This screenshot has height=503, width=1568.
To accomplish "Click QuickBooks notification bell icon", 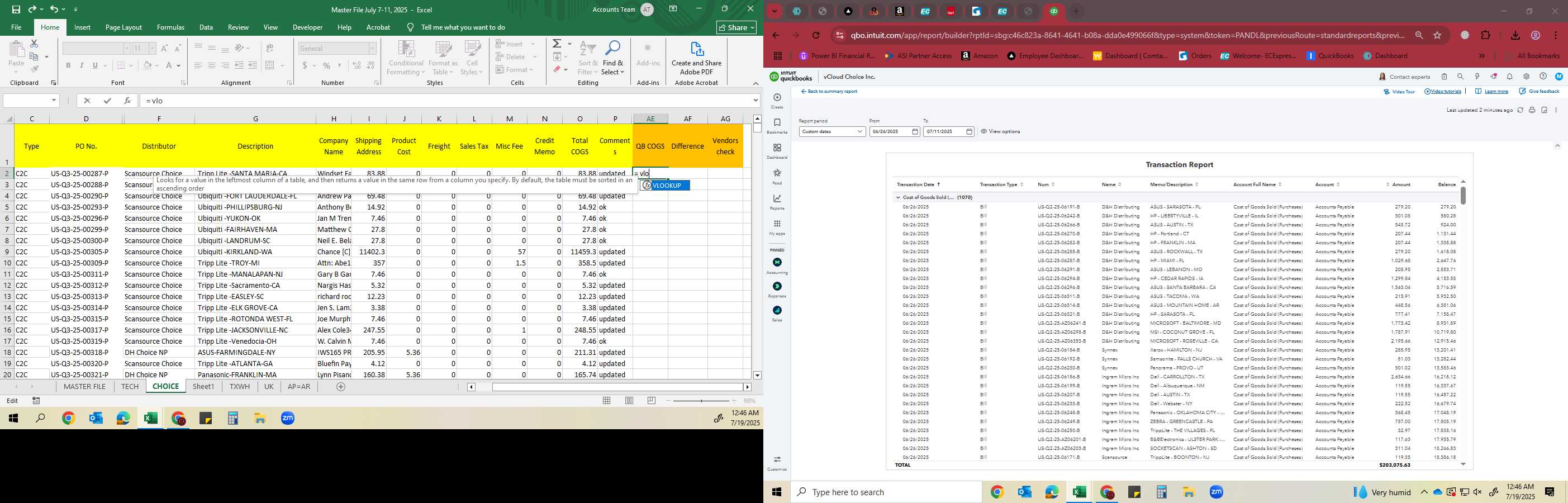I will [x=1509, y=77].
